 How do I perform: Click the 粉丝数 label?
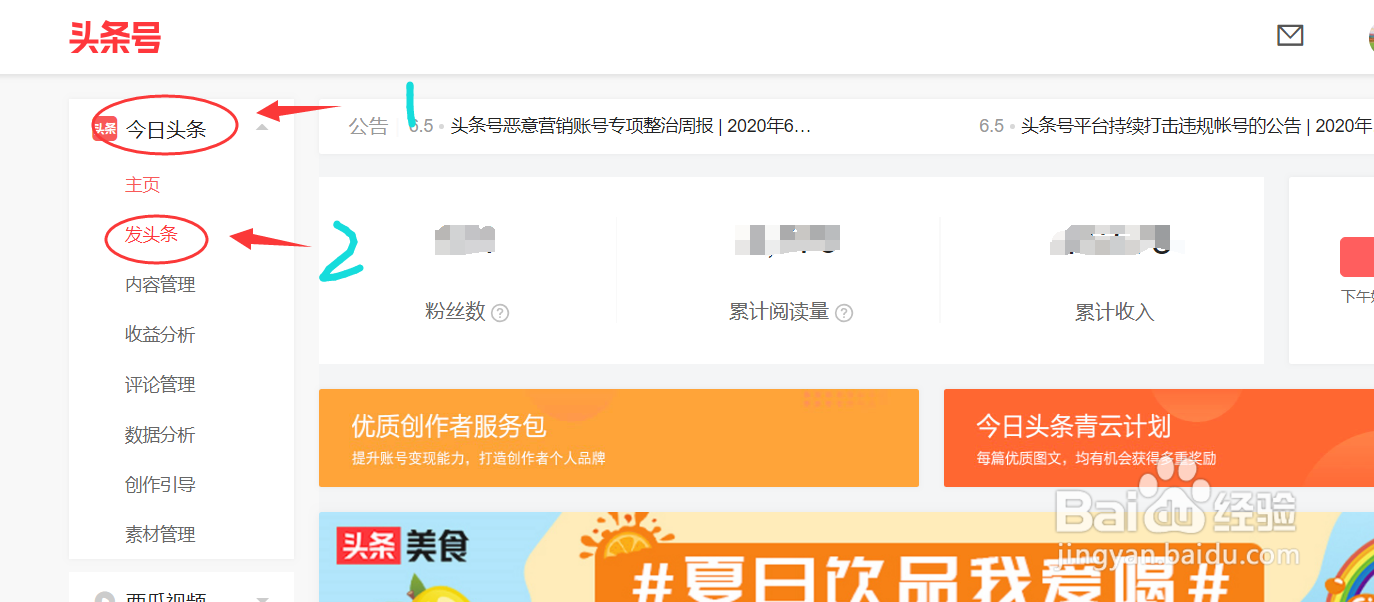click(455, 312)
